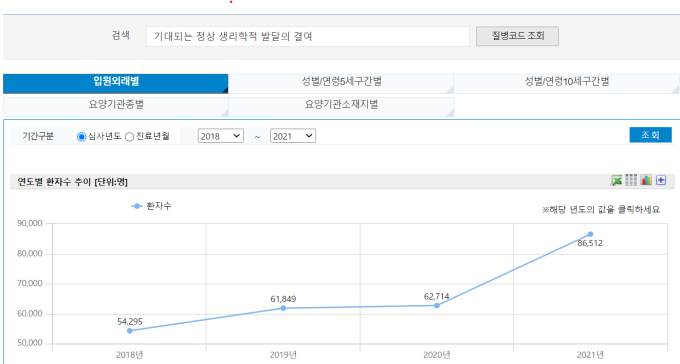Select the 심사년도 radio button
This screenshot has width=680, height=364.
tap(81, 137)
